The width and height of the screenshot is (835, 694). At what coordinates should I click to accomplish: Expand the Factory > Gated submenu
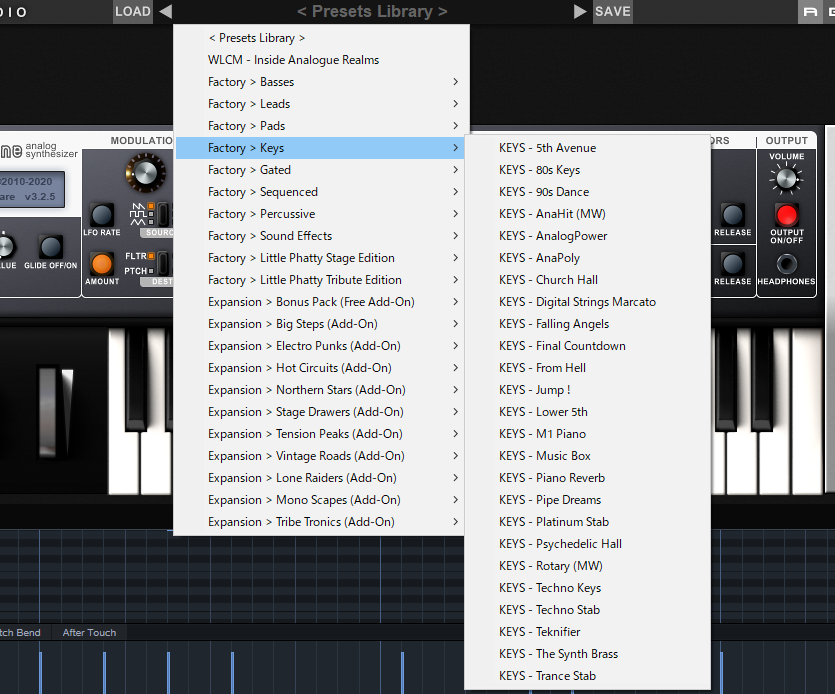coord(320,170)
